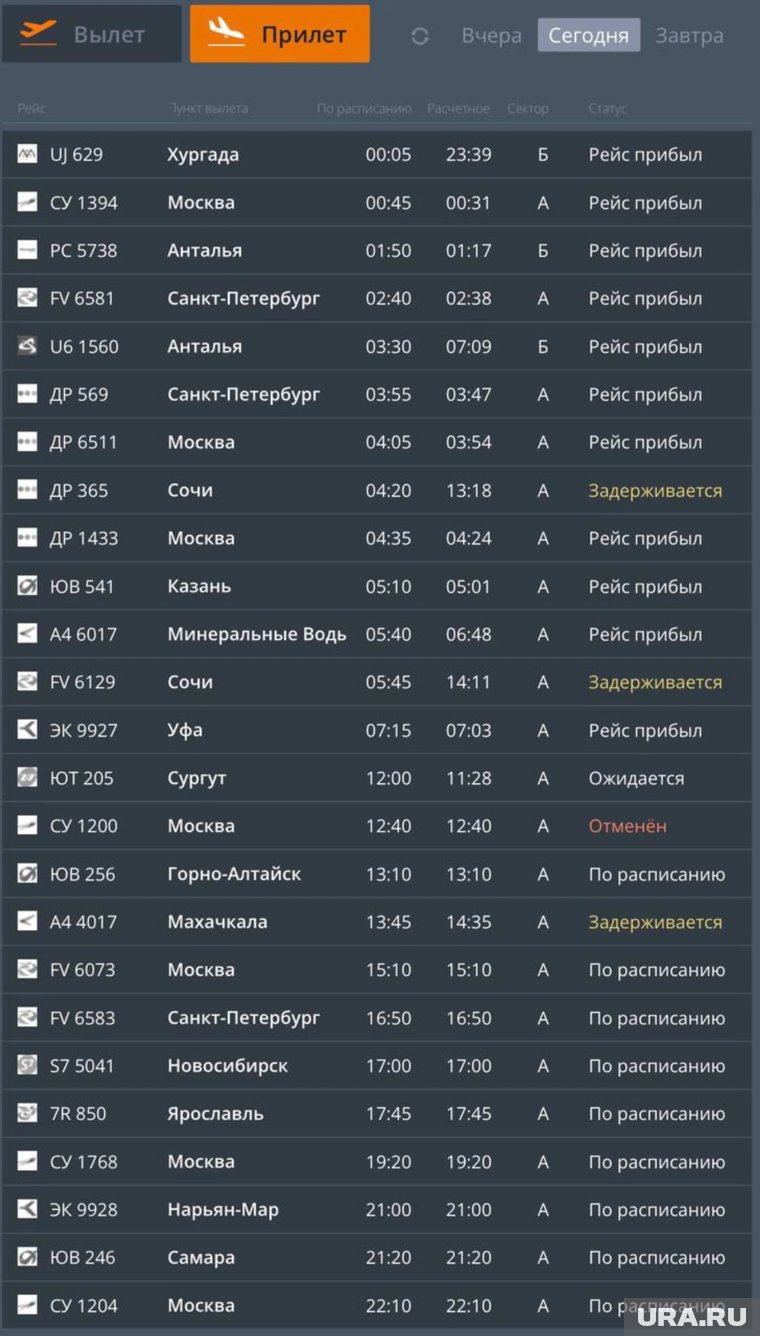The image size is (760, 1336).
Task: Click the refresh icon beside Вчера
Action: (420, 36)
